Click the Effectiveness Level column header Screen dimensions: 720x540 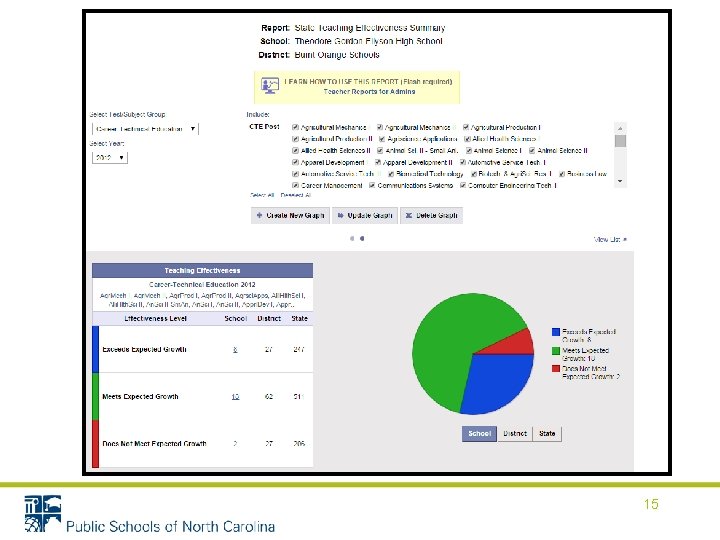tap(155, 319)
